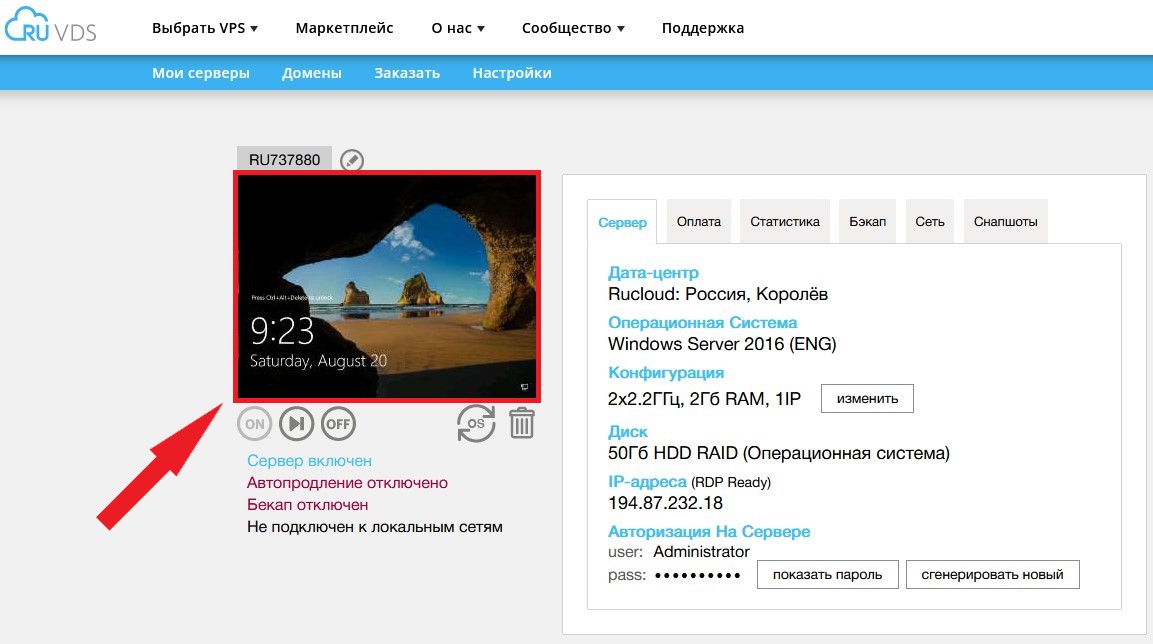Power on server with ON icon
The height and width of the screenshot is (644, 1153).
[x=254, y=423]
